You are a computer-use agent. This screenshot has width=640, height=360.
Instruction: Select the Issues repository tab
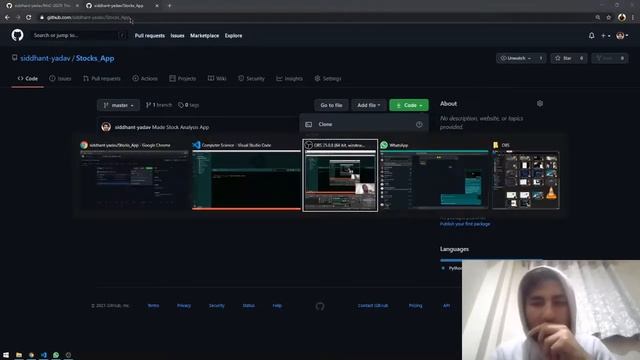[x=60, y=78]
